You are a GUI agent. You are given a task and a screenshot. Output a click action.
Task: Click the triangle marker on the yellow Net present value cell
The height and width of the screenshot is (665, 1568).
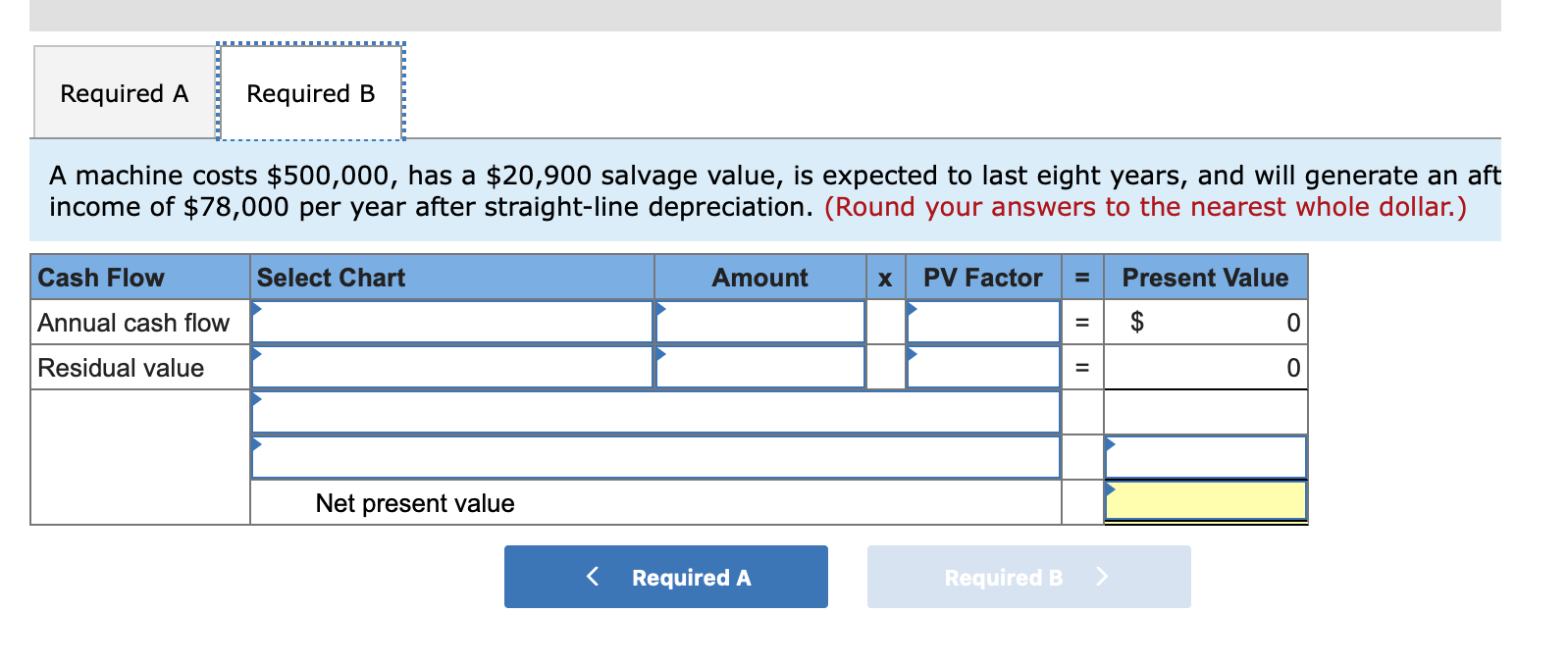click(x=1110, y=487)
